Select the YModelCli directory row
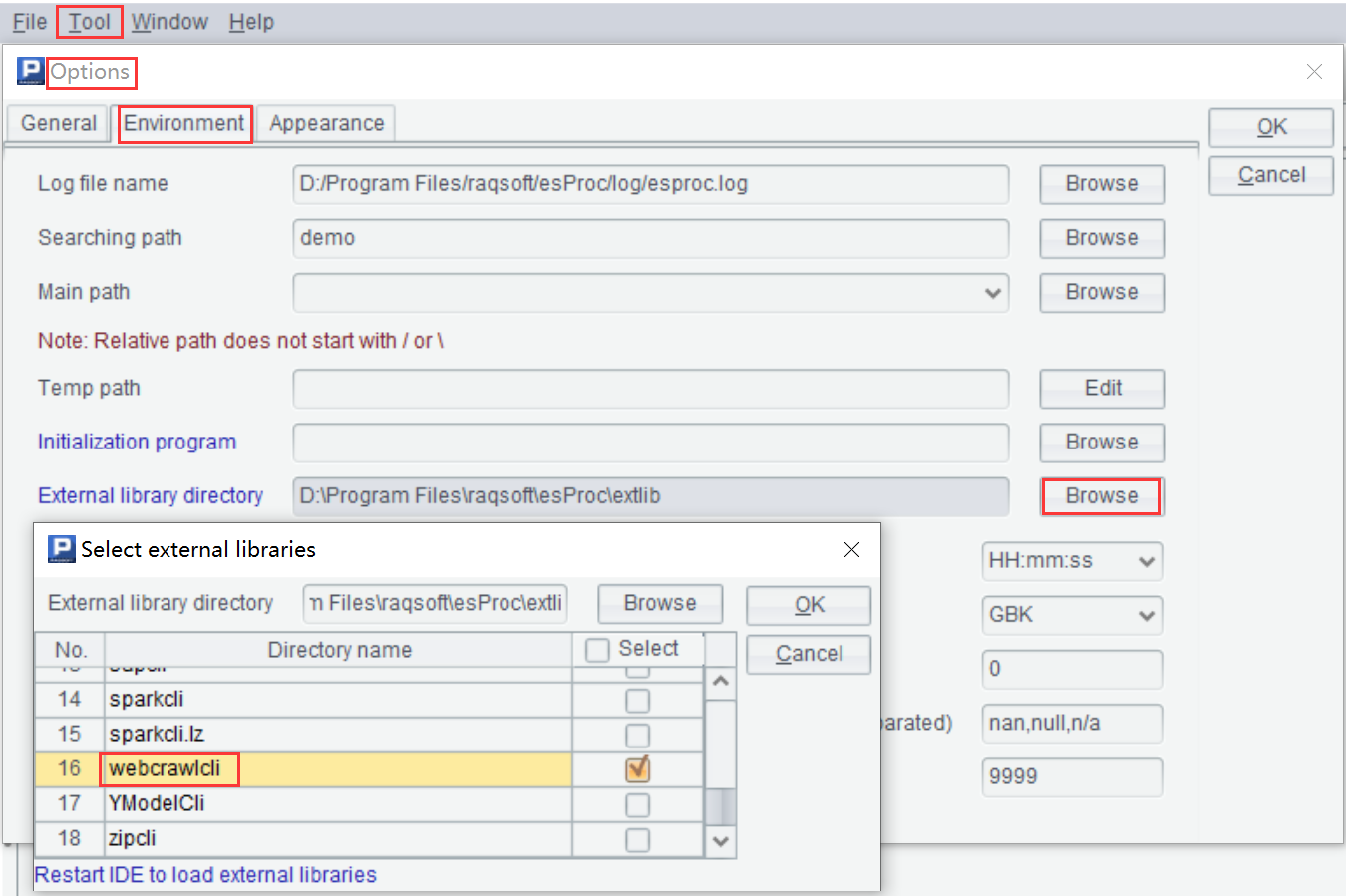 (x=337, y=803)
